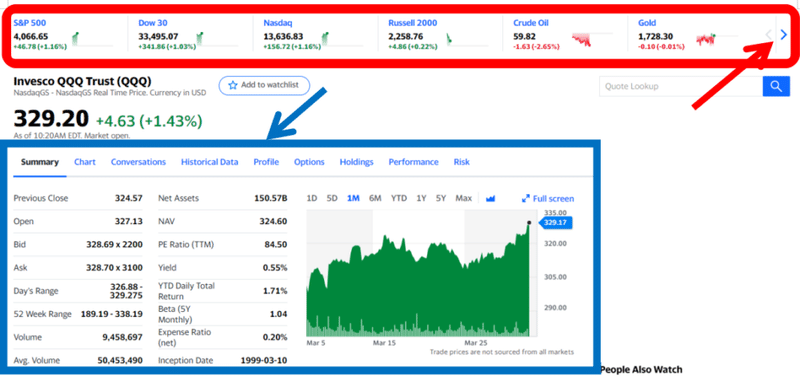
Task: Open the Nasdaq index link
Action: point(278,23)
